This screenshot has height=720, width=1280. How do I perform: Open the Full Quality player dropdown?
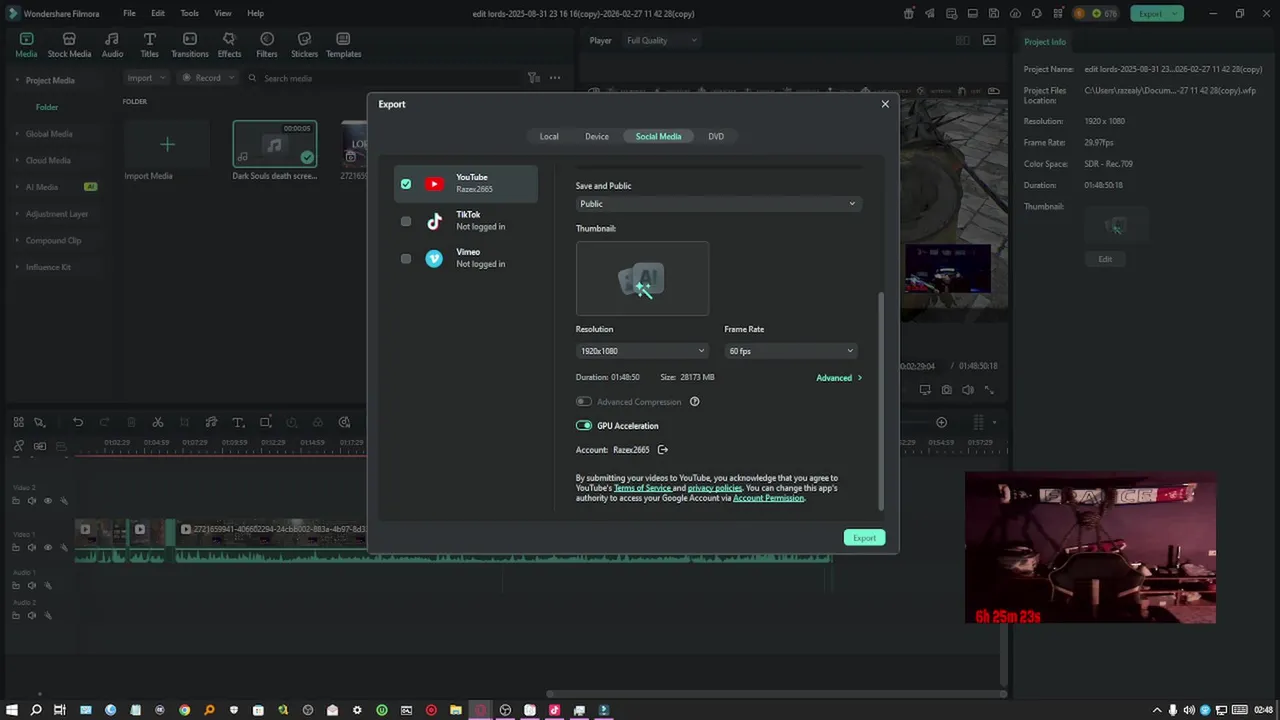point(661,41)
